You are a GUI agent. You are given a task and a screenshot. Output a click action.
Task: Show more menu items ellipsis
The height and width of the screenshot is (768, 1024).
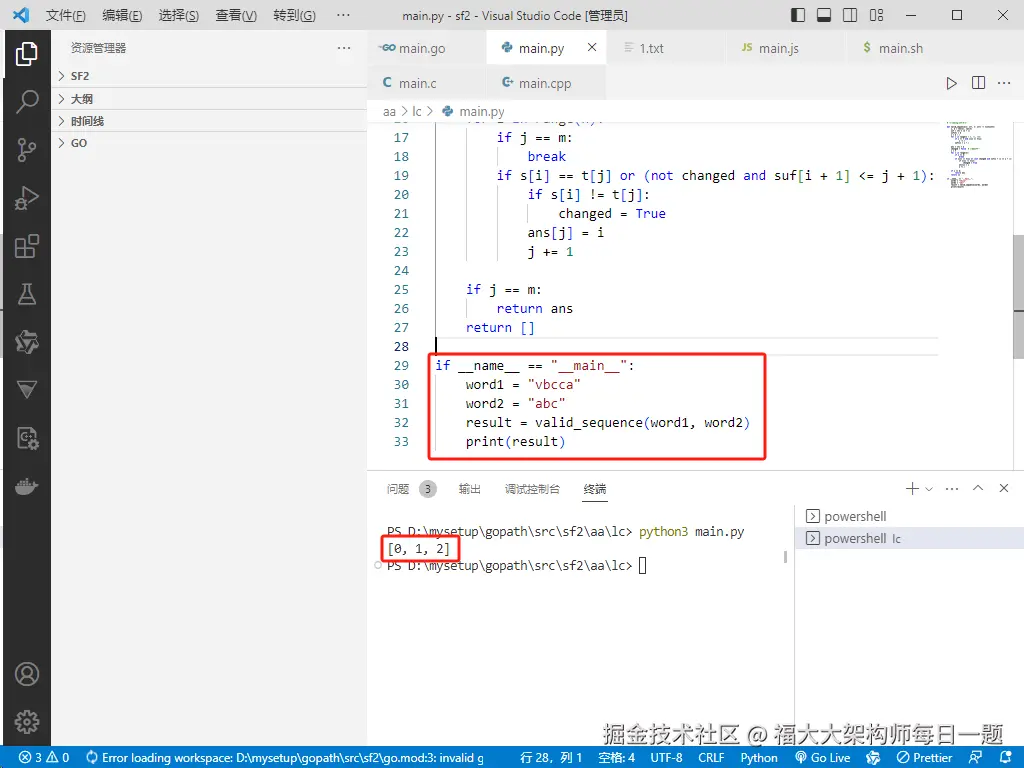point(343,15)
